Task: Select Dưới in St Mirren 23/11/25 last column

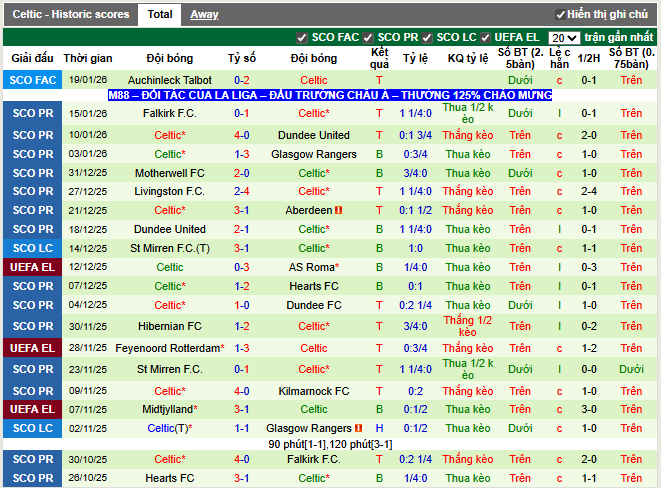Action: 631,369
